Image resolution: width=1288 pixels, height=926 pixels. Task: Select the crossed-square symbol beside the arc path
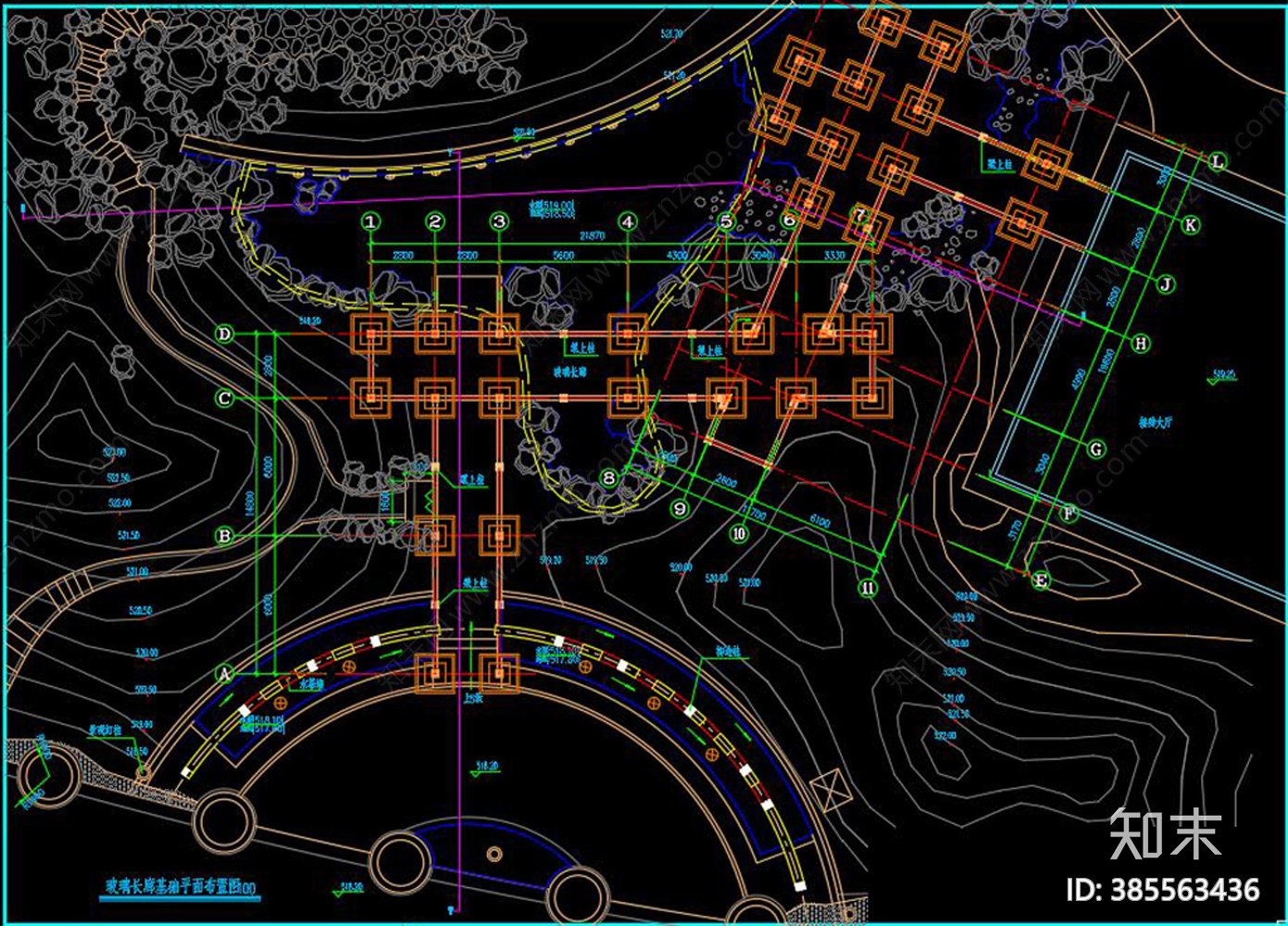pyautogui.click(x=829, y=792)
